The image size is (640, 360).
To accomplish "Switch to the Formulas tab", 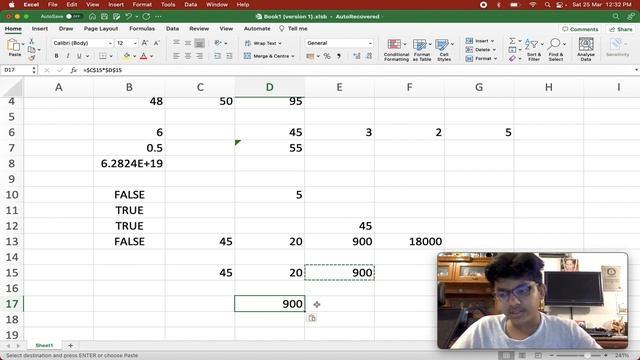I will [142, 29].
